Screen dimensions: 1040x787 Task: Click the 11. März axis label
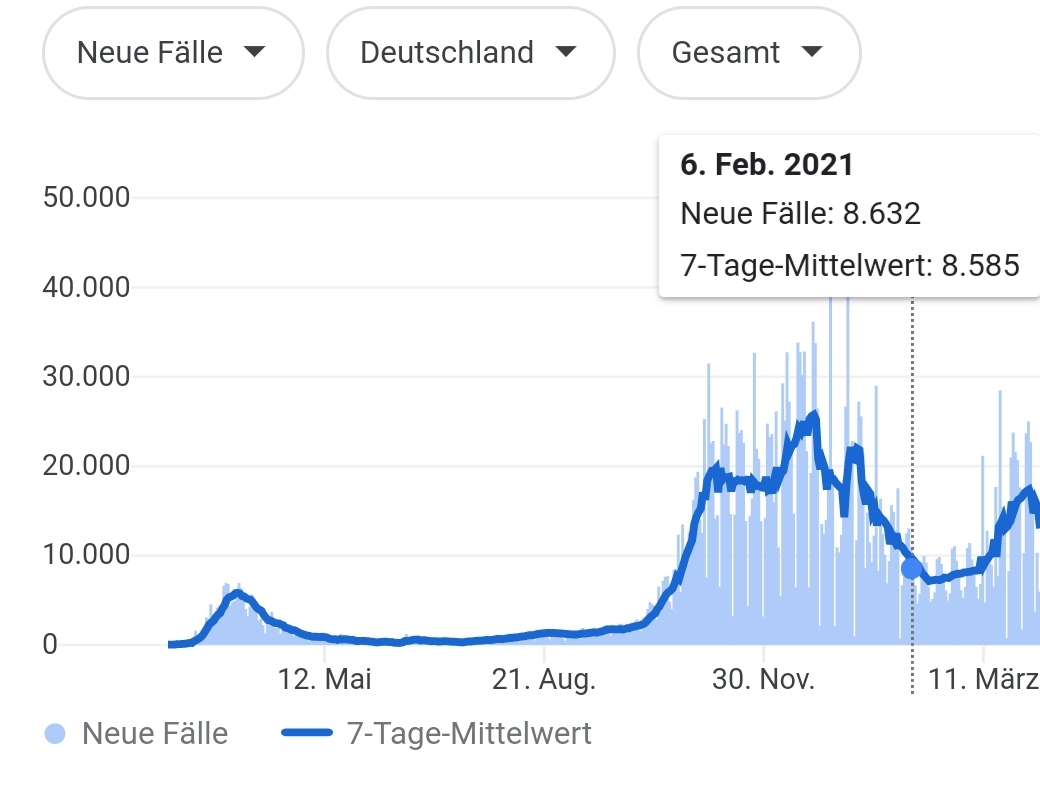point(984,680)
